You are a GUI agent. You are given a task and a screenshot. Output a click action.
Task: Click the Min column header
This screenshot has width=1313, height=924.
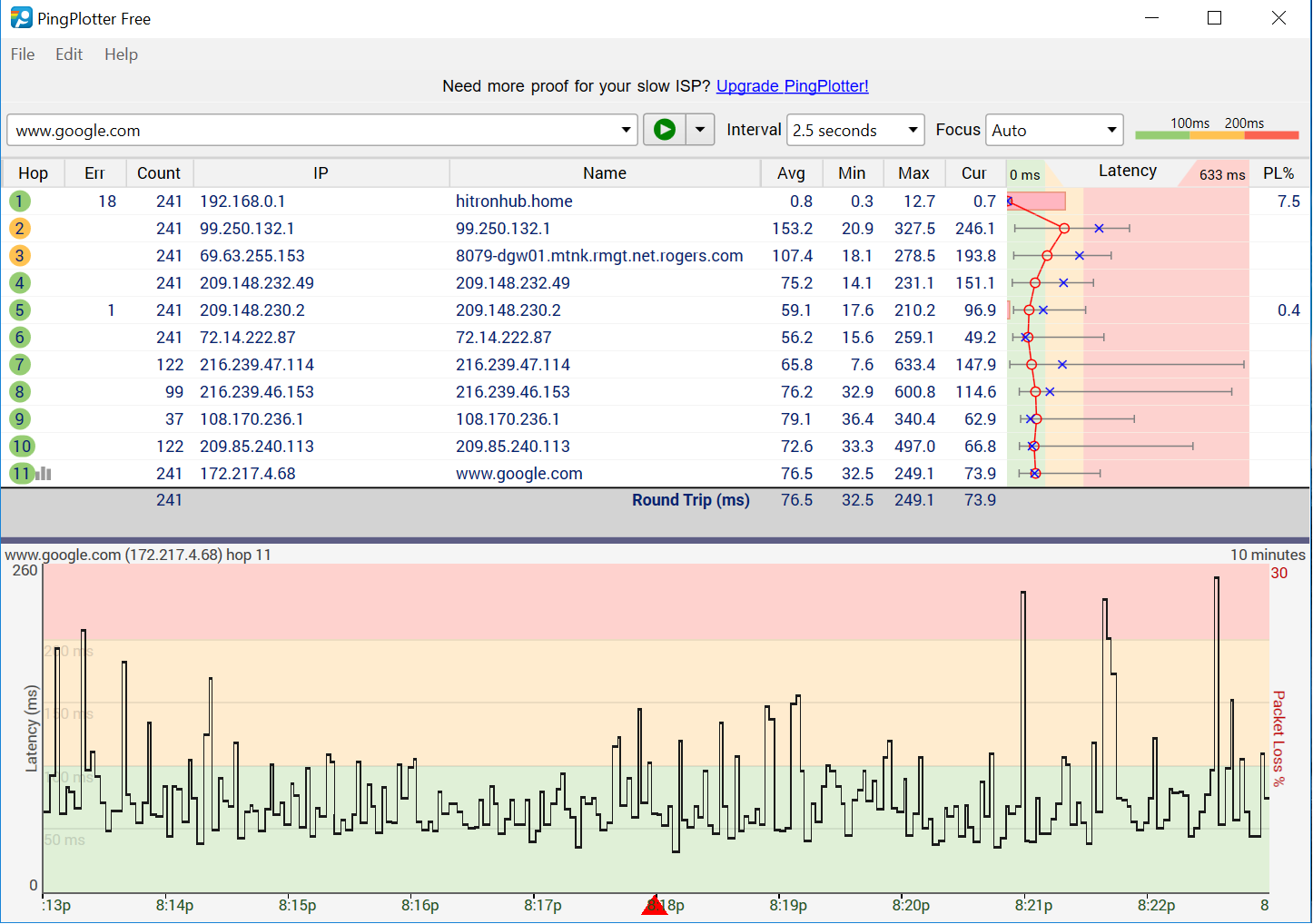[x=852, y=173]
